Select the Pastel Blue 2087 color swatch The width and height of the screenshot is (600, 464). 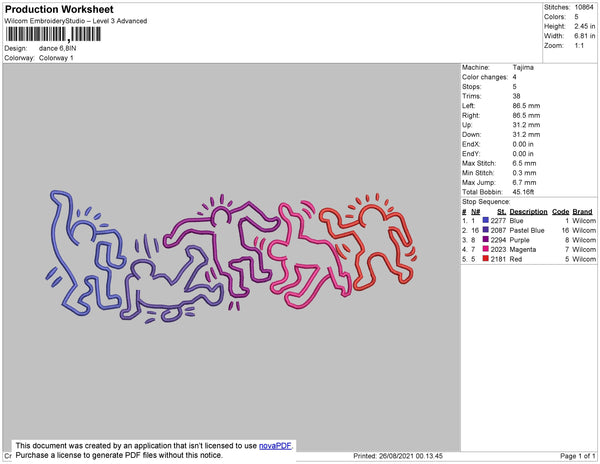[x=486, y=230]
